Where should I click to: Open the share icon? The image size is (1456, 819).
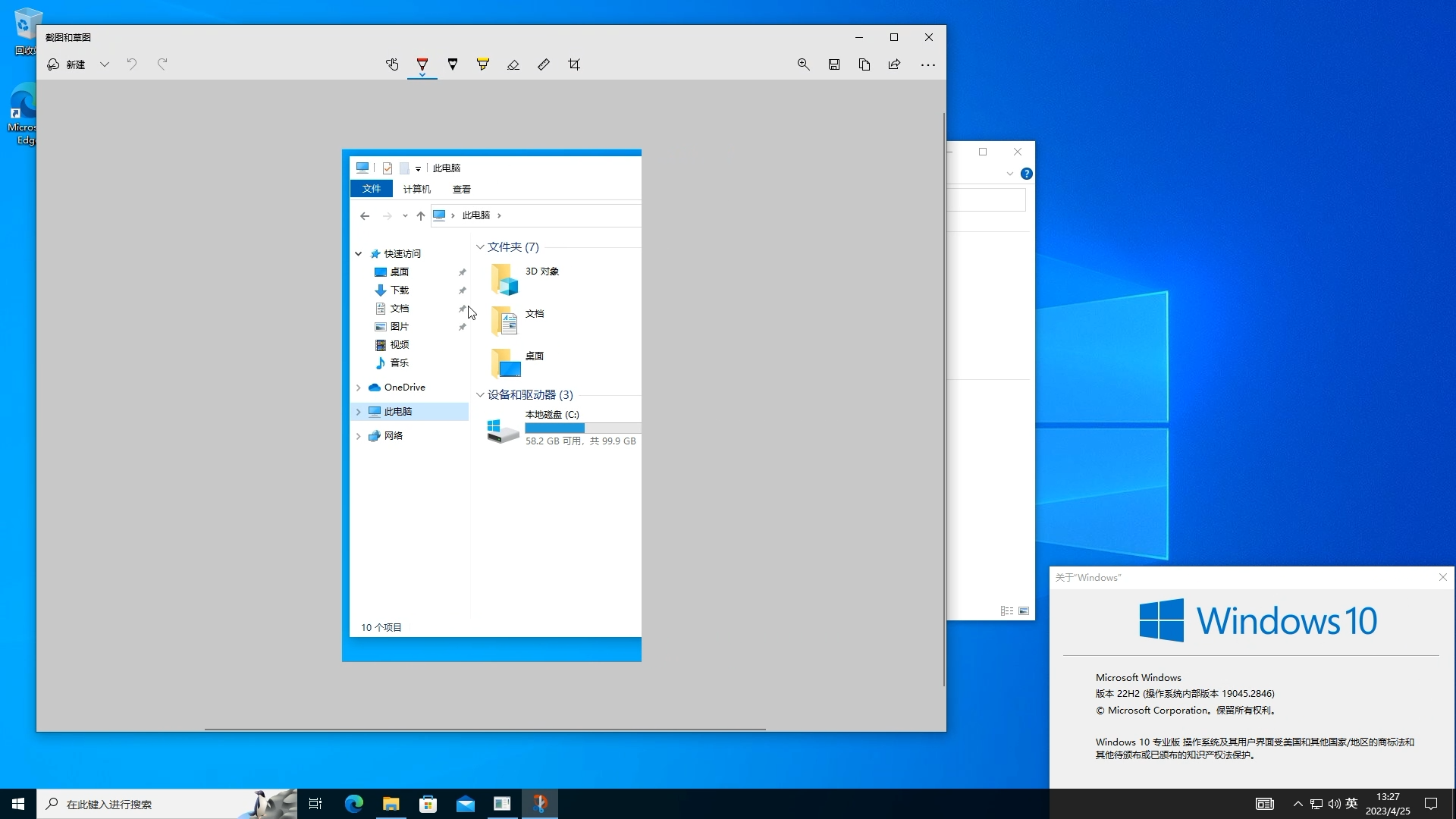click(x=893, y=64)
